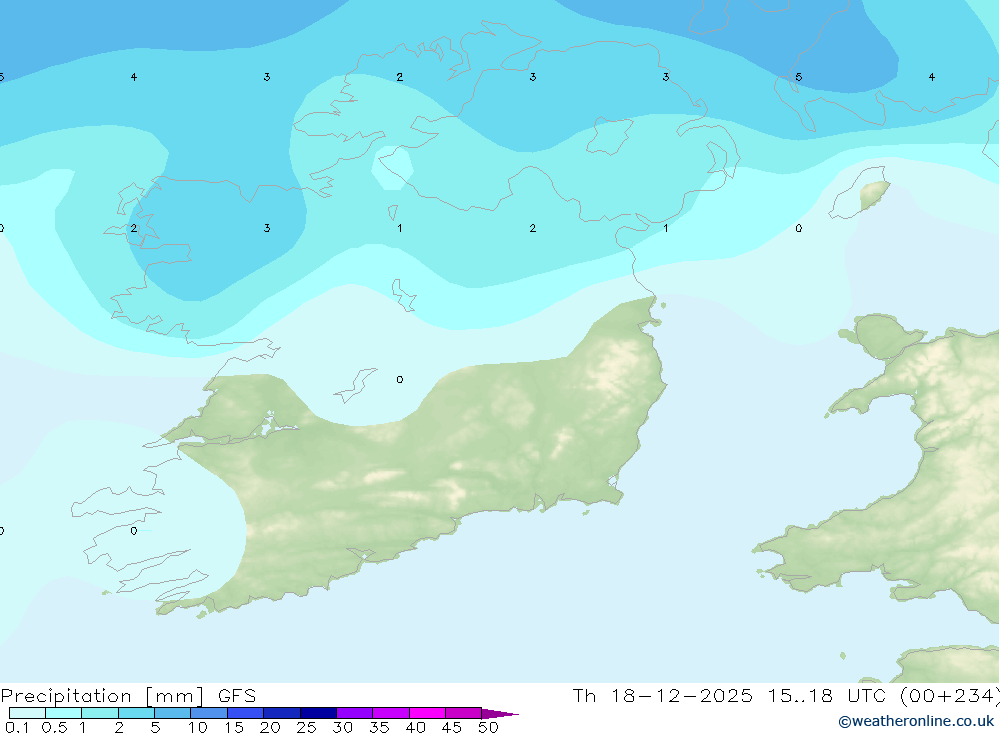Viewport: 1000px width, 733px height.
Task: Select the "20" legend scale label
Action: 270,727
